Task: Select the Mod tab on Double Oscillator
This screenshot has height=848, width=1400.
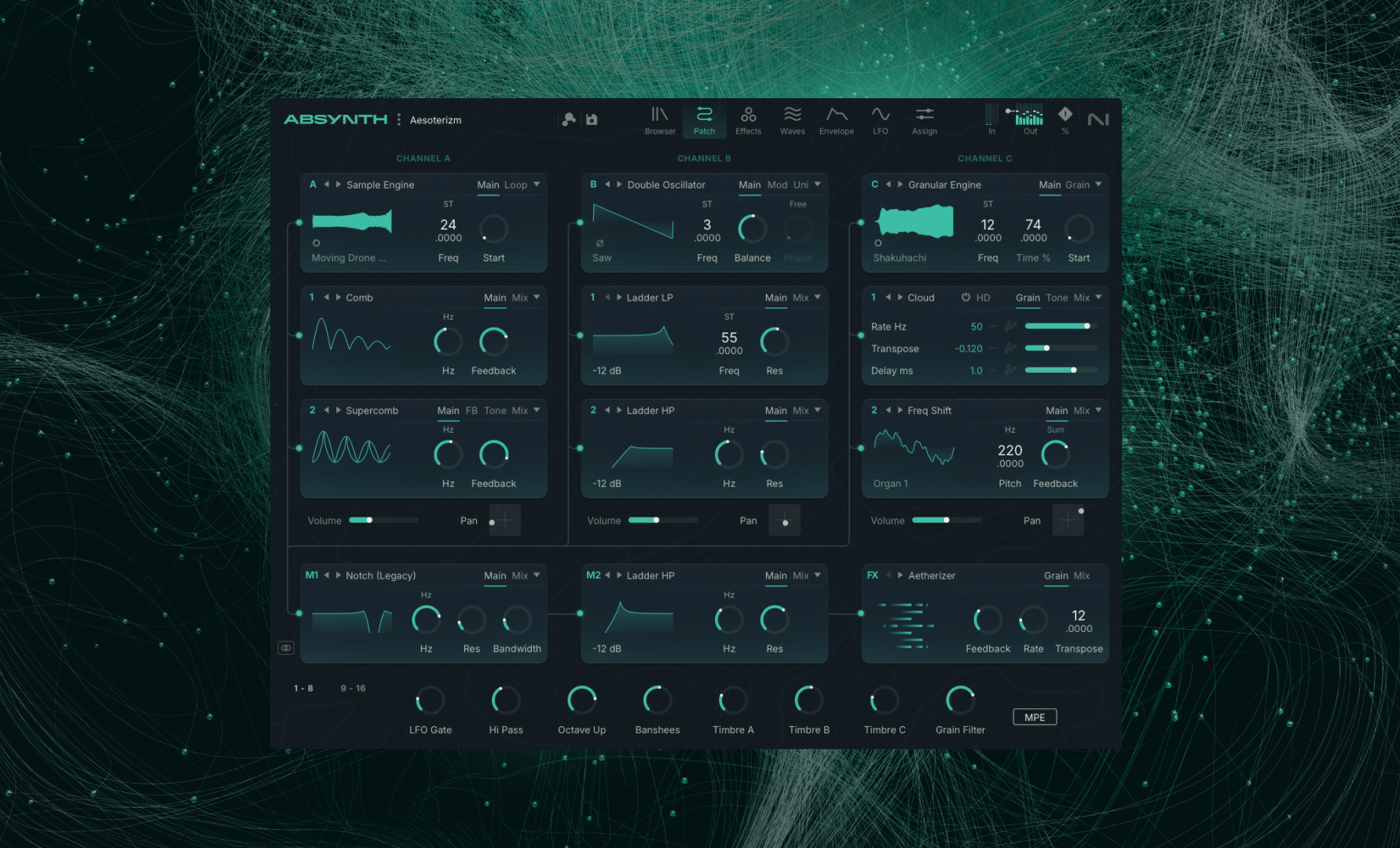Action: (x=777, y=185)
